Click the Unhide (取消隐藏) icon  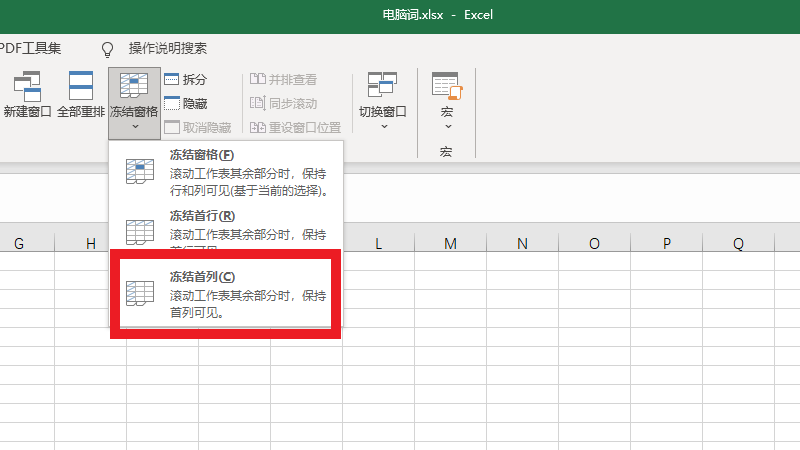pyautogui.click(x=172, y=127)
